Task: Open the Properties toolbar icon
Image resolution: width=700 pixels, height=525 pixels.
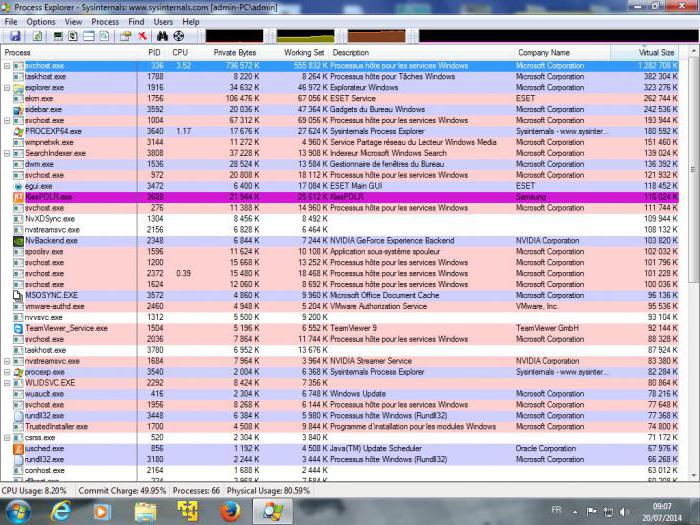Action: pos(125,36)
